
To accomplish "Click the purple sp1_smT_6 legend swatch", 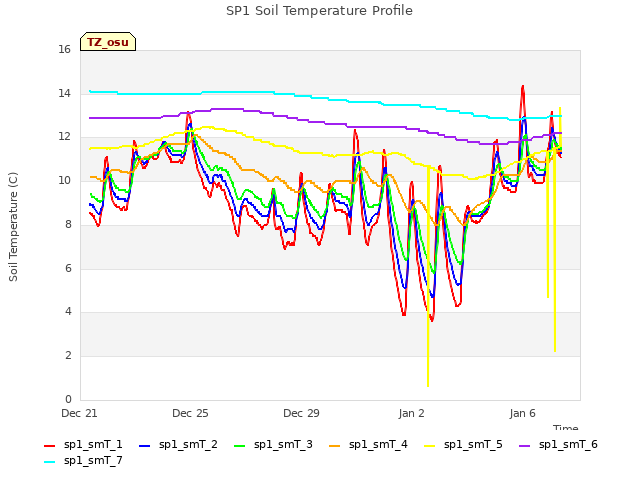I will point(524,446).
